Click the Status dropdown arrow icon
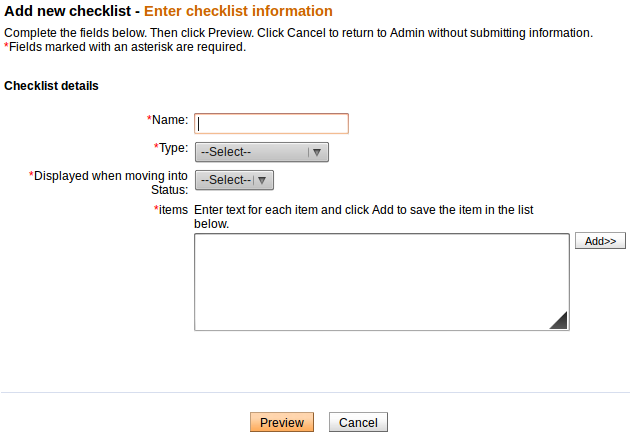The height and width of the screenshot is (440, 630). (262, 180)
